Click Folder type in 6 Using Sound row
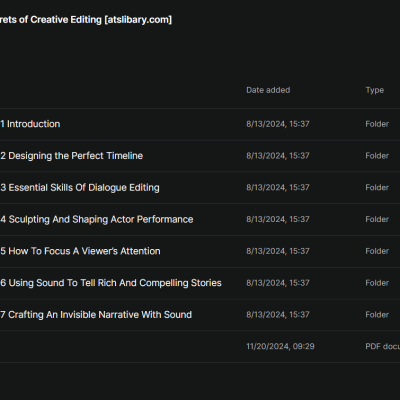This screenshot has width=400, height=400. (377, 283)
